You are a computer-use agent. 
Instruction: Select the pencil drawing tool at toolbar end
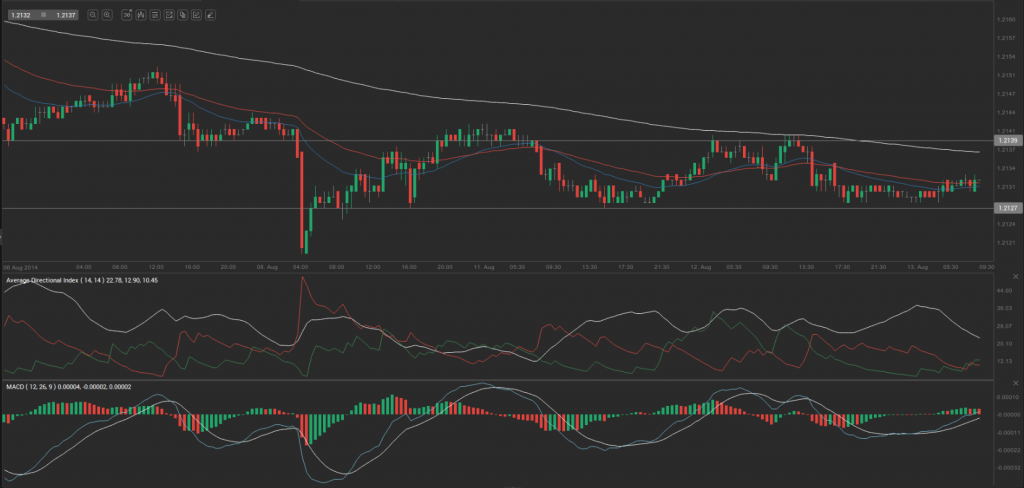[x=210, y=15]
